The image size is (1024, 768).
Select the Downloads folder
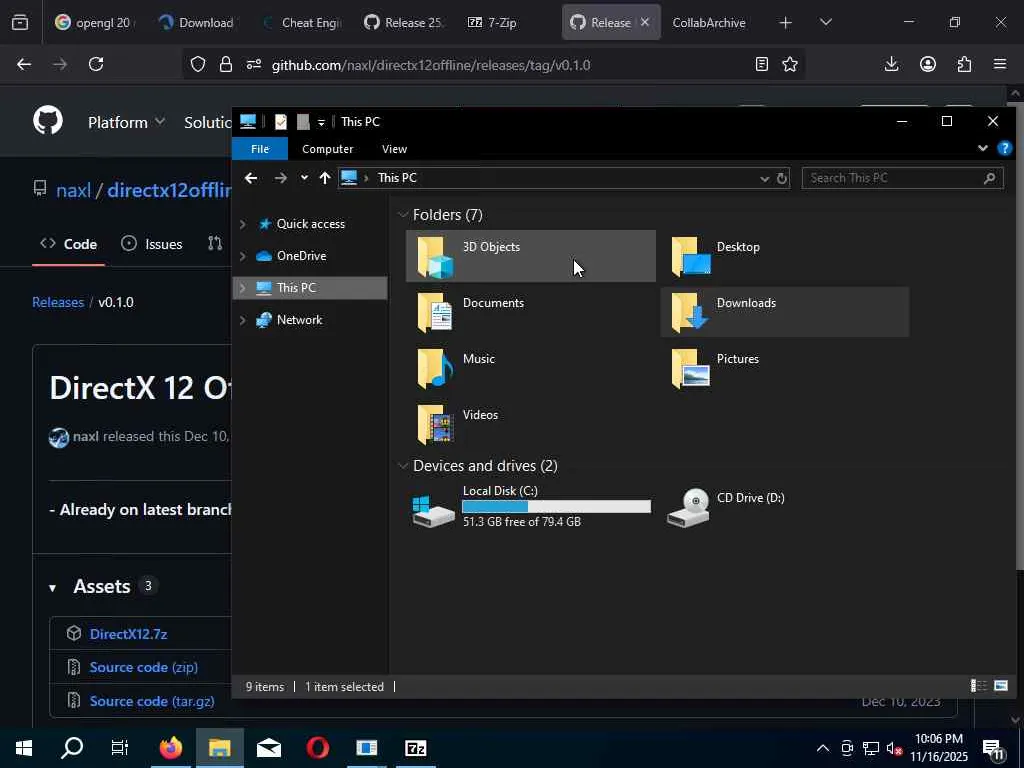pos(784,312)
